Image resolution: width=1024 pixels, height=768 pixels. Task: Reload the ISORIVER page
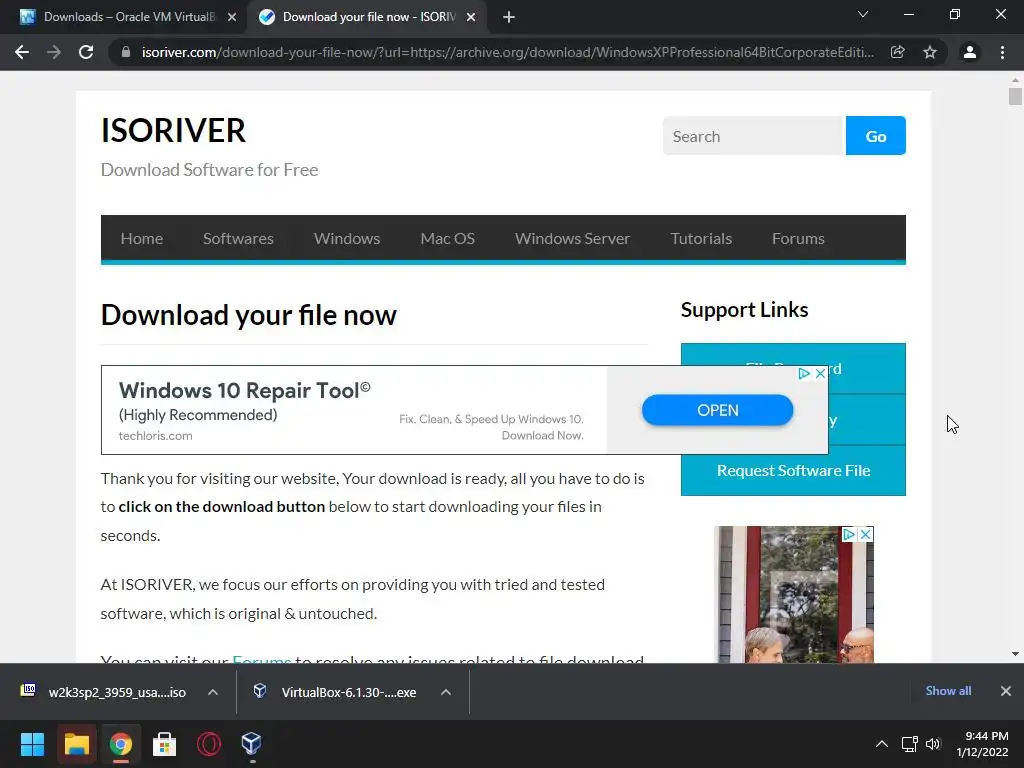tap(86, 52)
